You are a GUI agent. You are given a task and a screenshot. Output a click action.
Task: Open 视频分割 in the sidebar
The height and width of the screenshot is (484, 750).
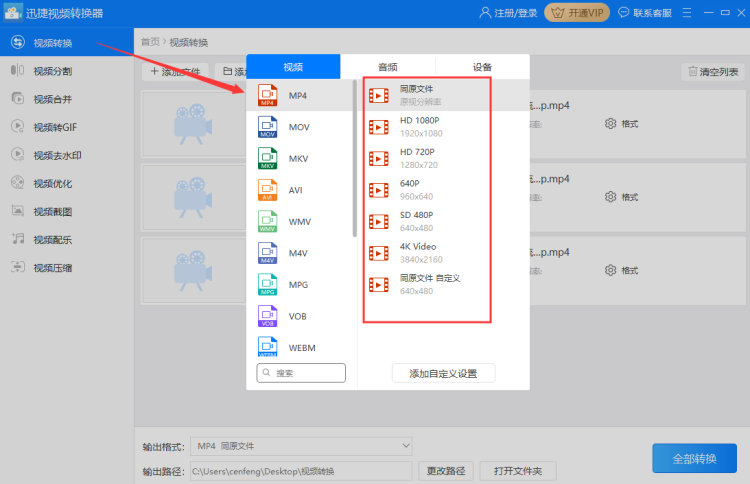(x=67, y=71)
